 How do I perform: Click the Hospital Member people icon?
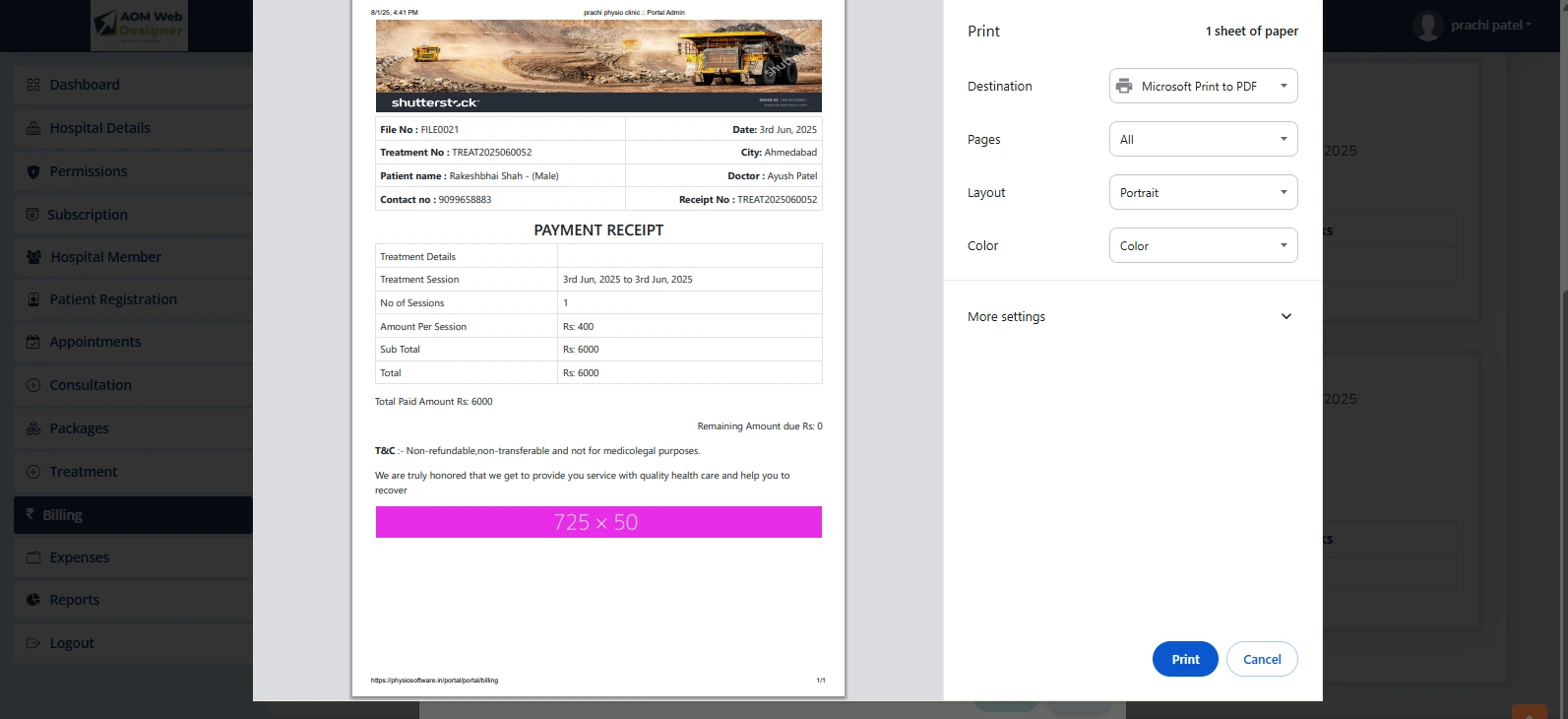tap(33, 257)
